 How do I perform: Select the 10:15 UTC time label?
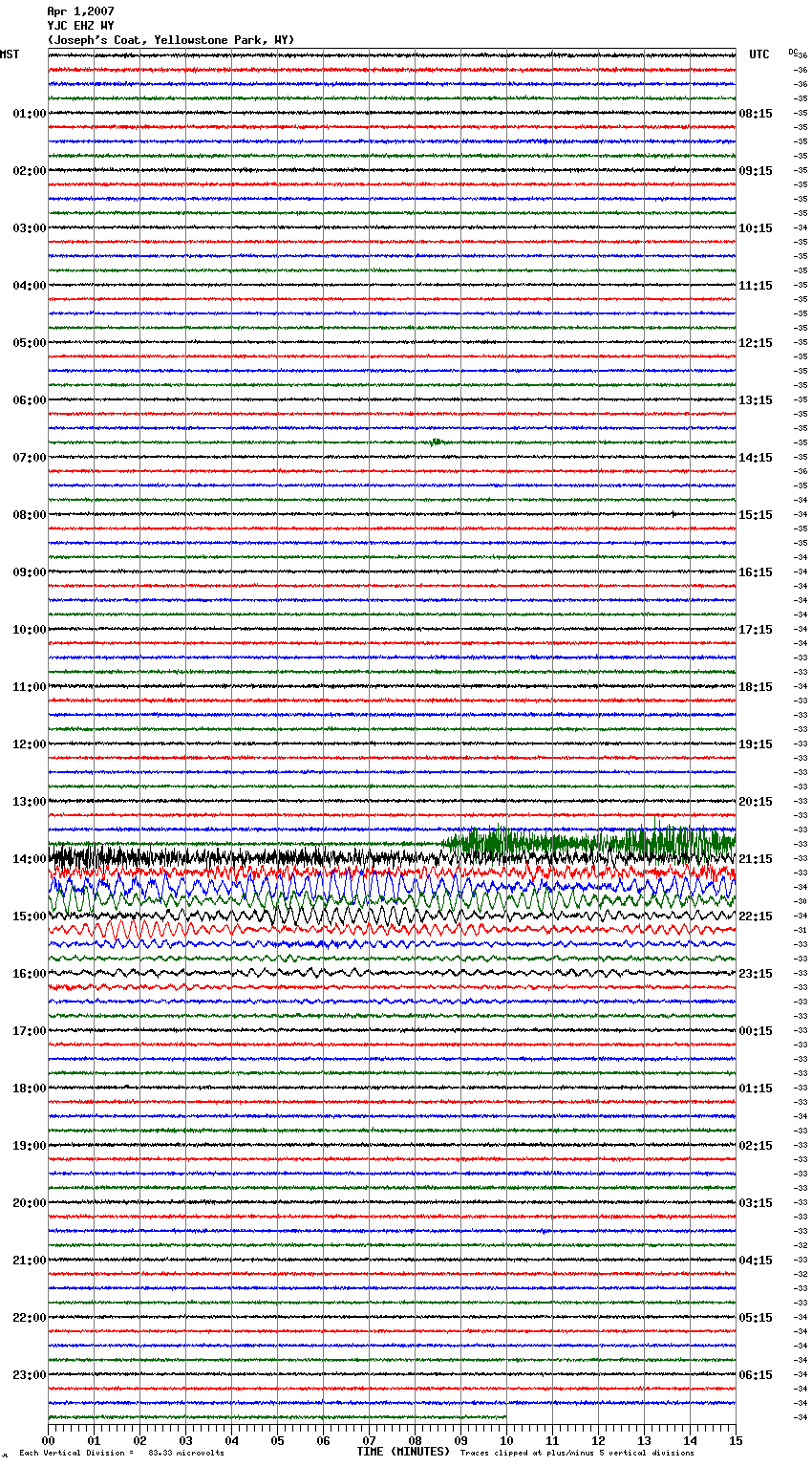756,228
